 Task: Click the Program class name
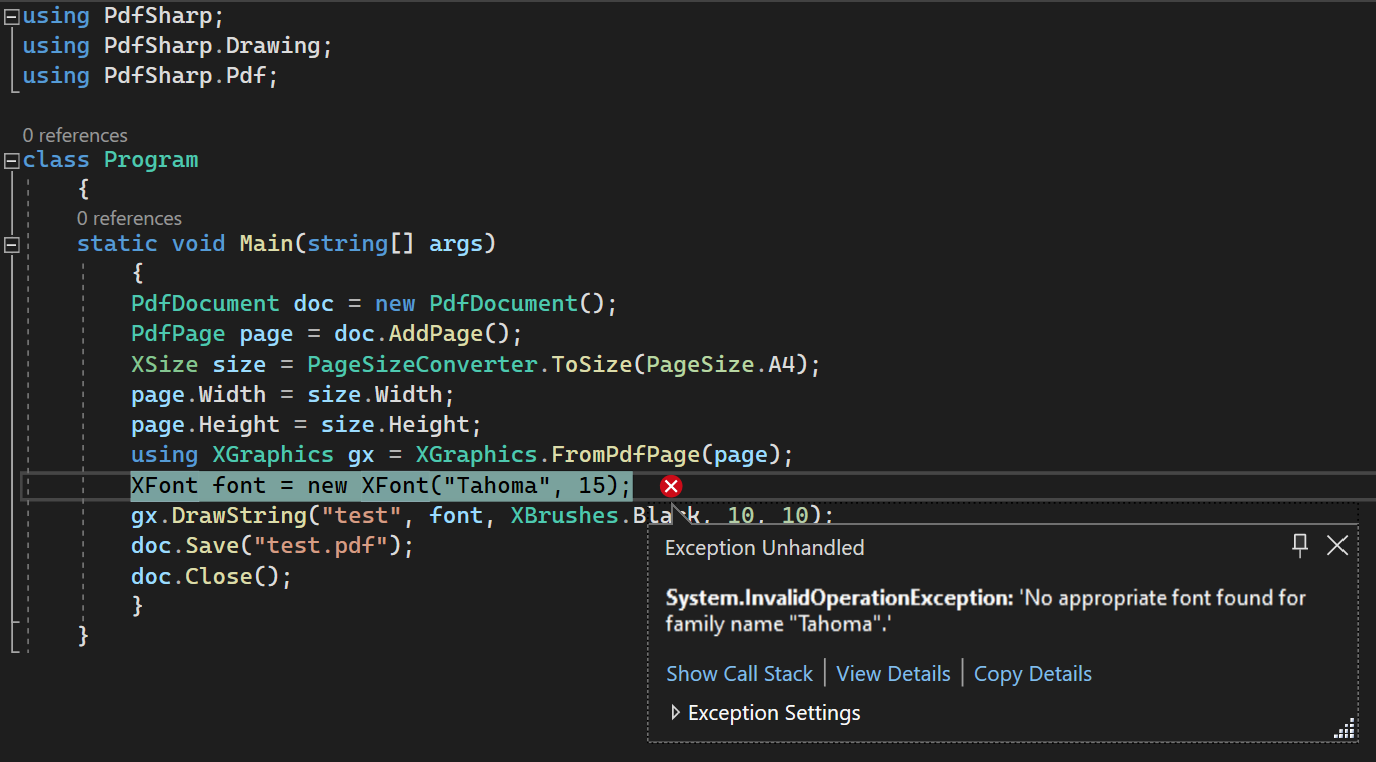coord(151,160)
